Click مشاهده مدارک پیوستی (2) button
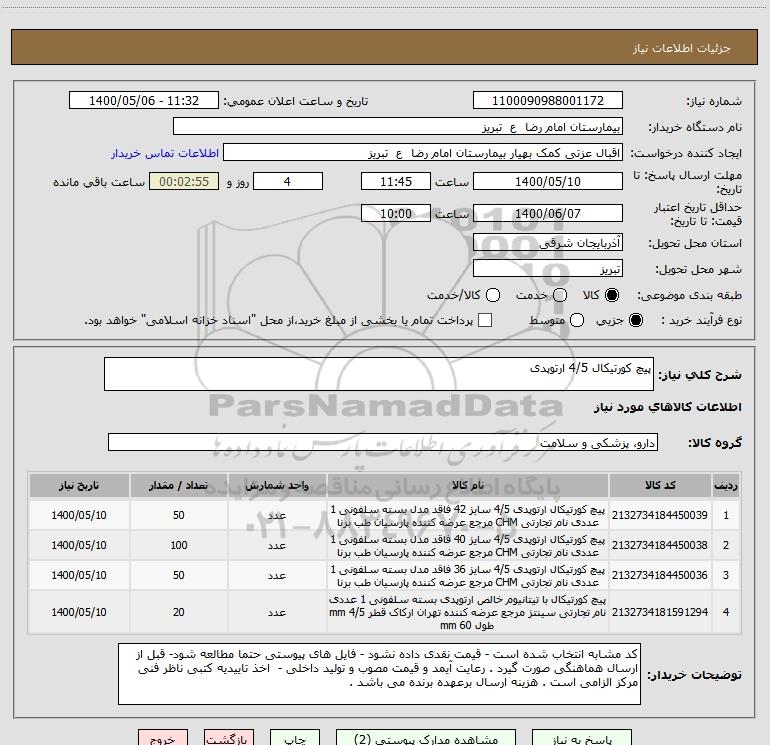Screen dimensions: 770x745 coord(426,739)
